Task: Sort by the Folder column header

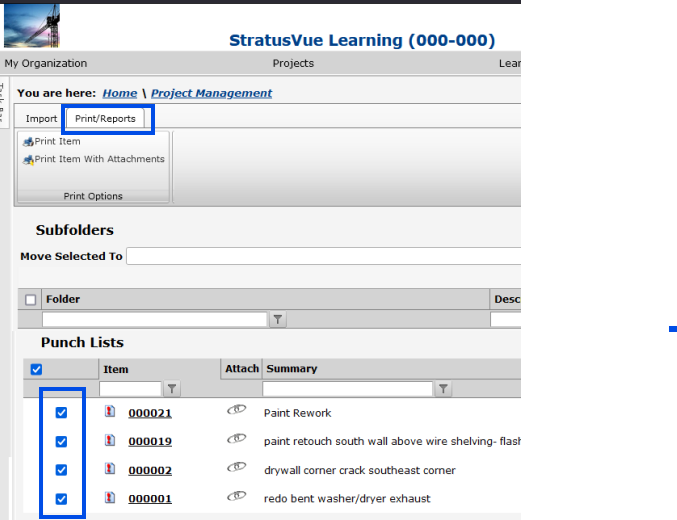Action: click(x=63, y=299)
